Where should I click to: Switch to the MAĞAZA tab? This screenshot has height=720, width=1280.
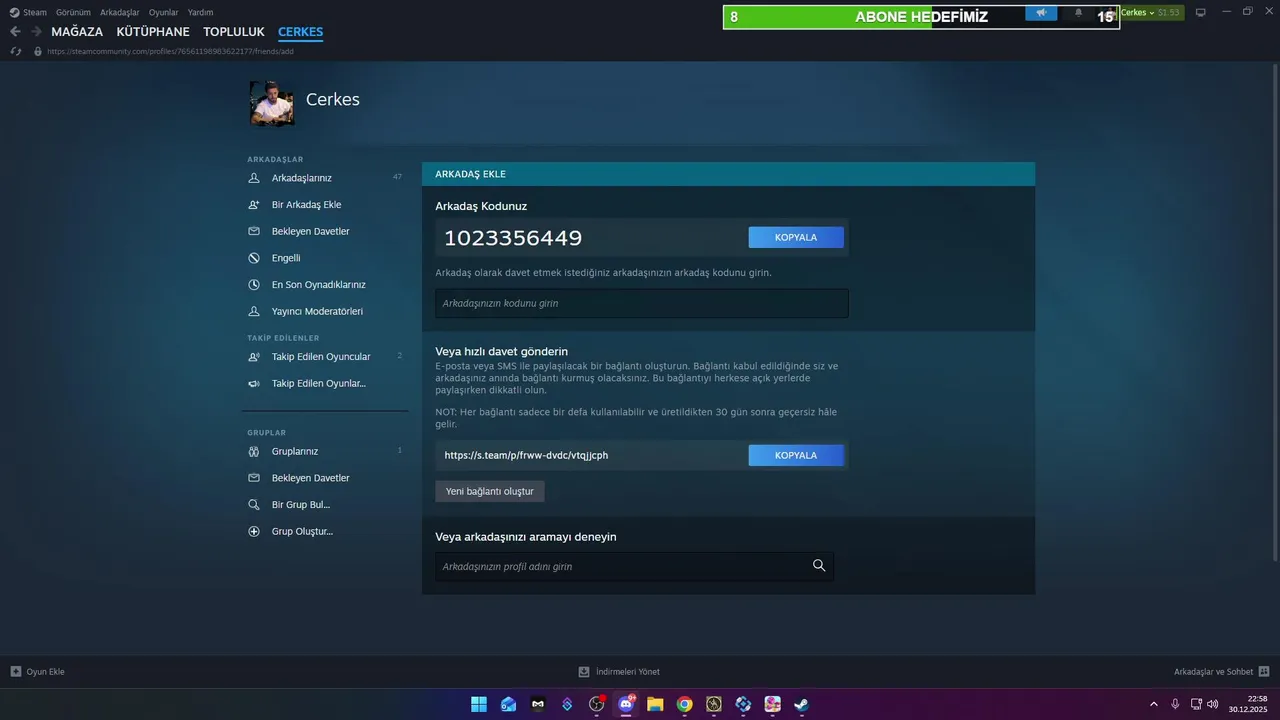[x=77, y=32]
